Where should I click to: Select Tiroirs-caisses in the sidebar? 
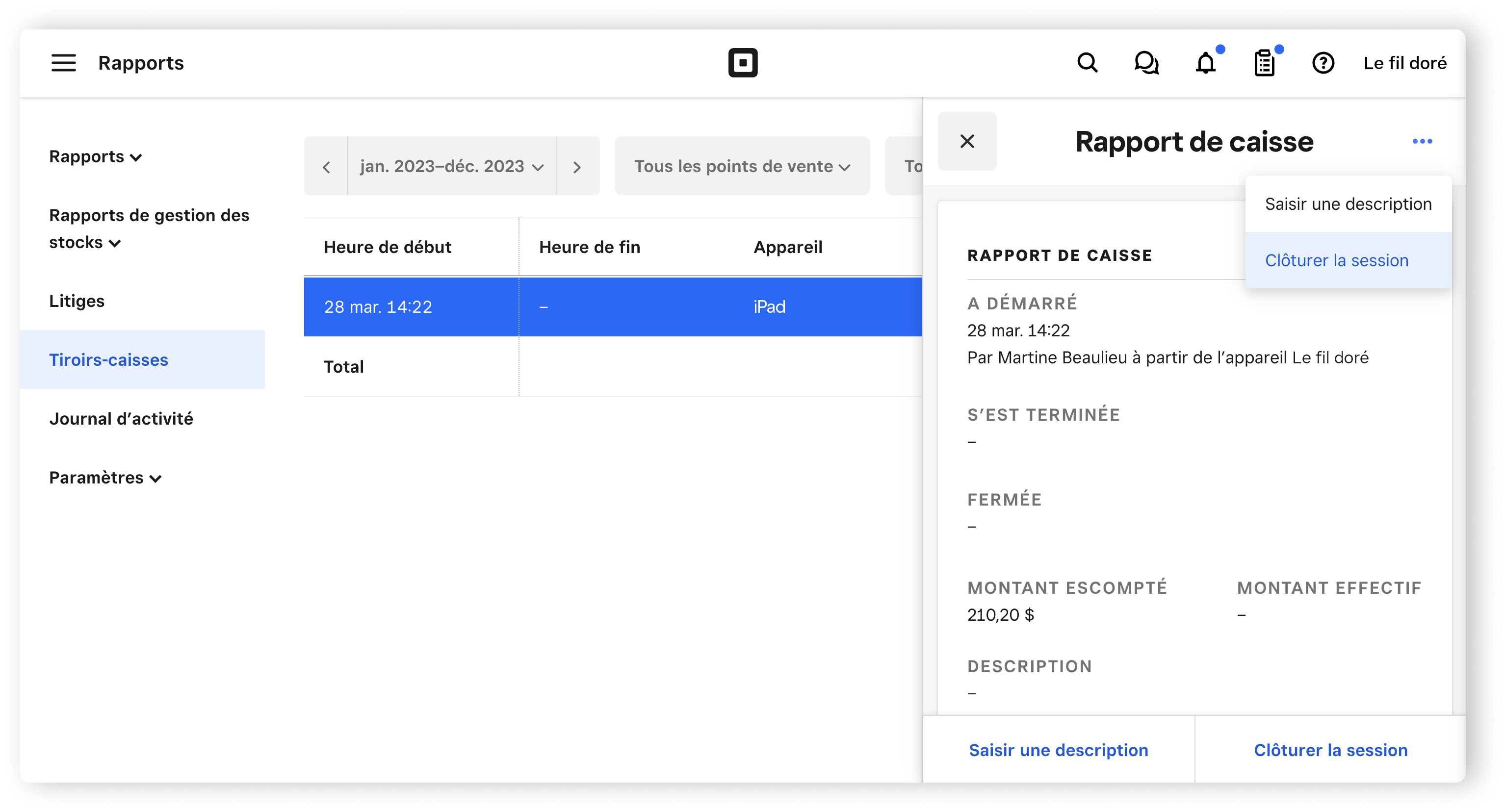click(x=142, y=359)
